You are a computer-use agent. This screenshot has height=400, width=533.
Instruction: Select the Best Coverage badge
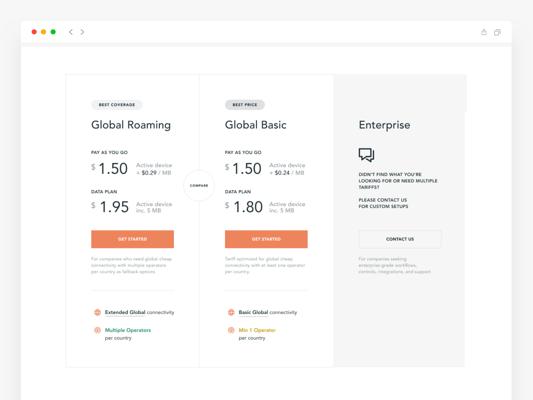point(117,105)
